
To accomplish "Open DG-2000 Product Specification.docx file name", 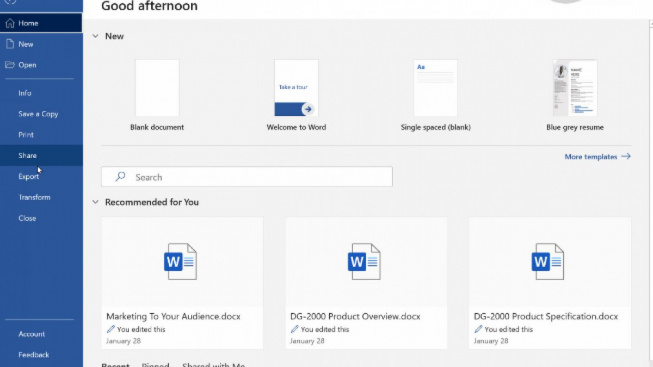I will pos(546,316).
